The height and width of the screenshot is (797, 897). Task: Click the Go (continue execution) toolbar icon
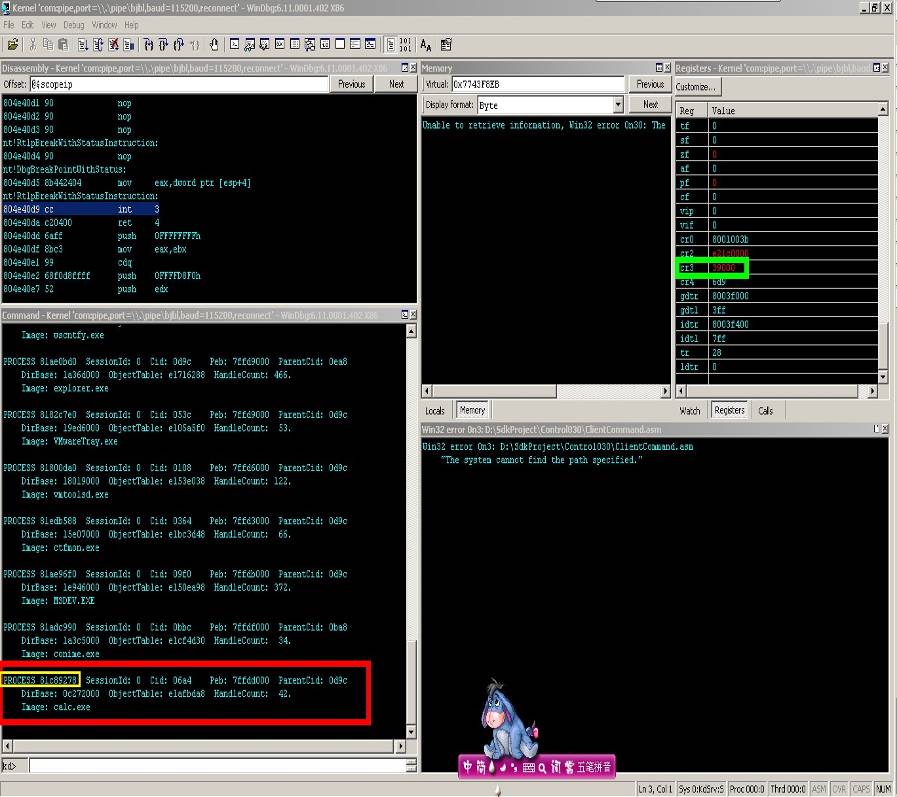[82, 45]
